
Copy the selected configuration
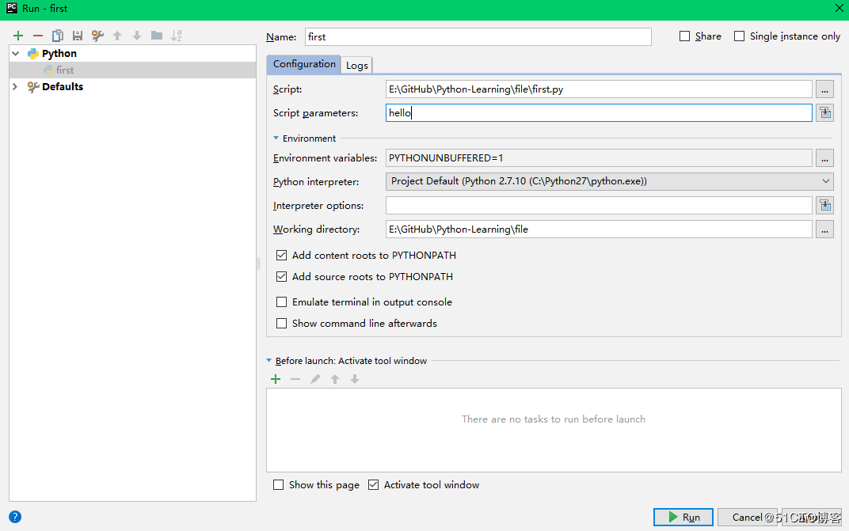[57, 36]
